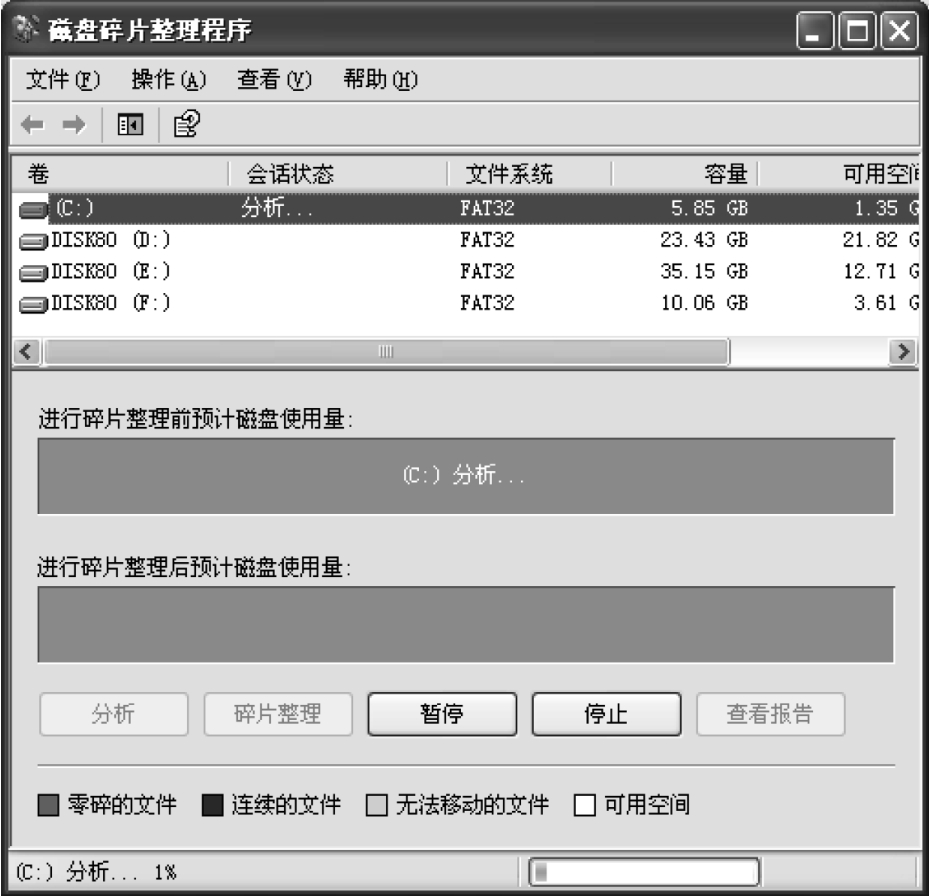Select the DISK80 (E:) volume row
The width and height of the screenshot is (929, 896).
click(466, 271)
